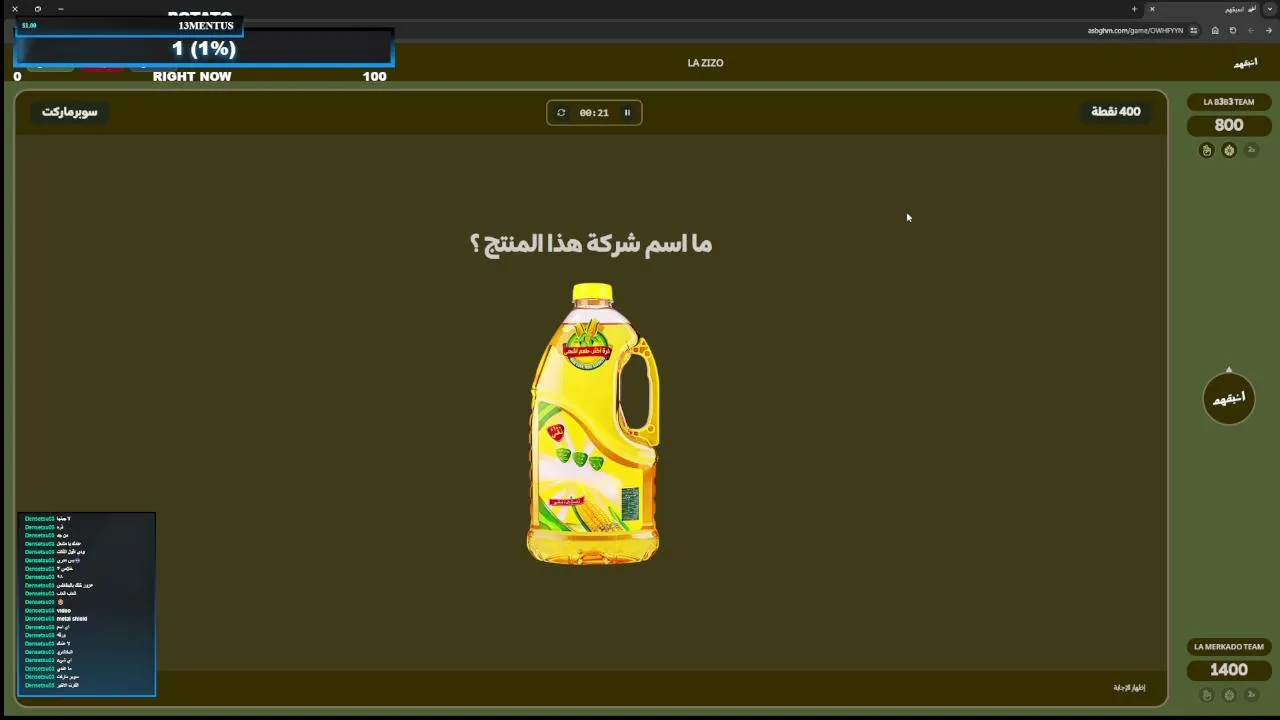Use LA MERKADO team's 2x double-points icon
Viewport: 1280px width, 720px height.
1251,695
